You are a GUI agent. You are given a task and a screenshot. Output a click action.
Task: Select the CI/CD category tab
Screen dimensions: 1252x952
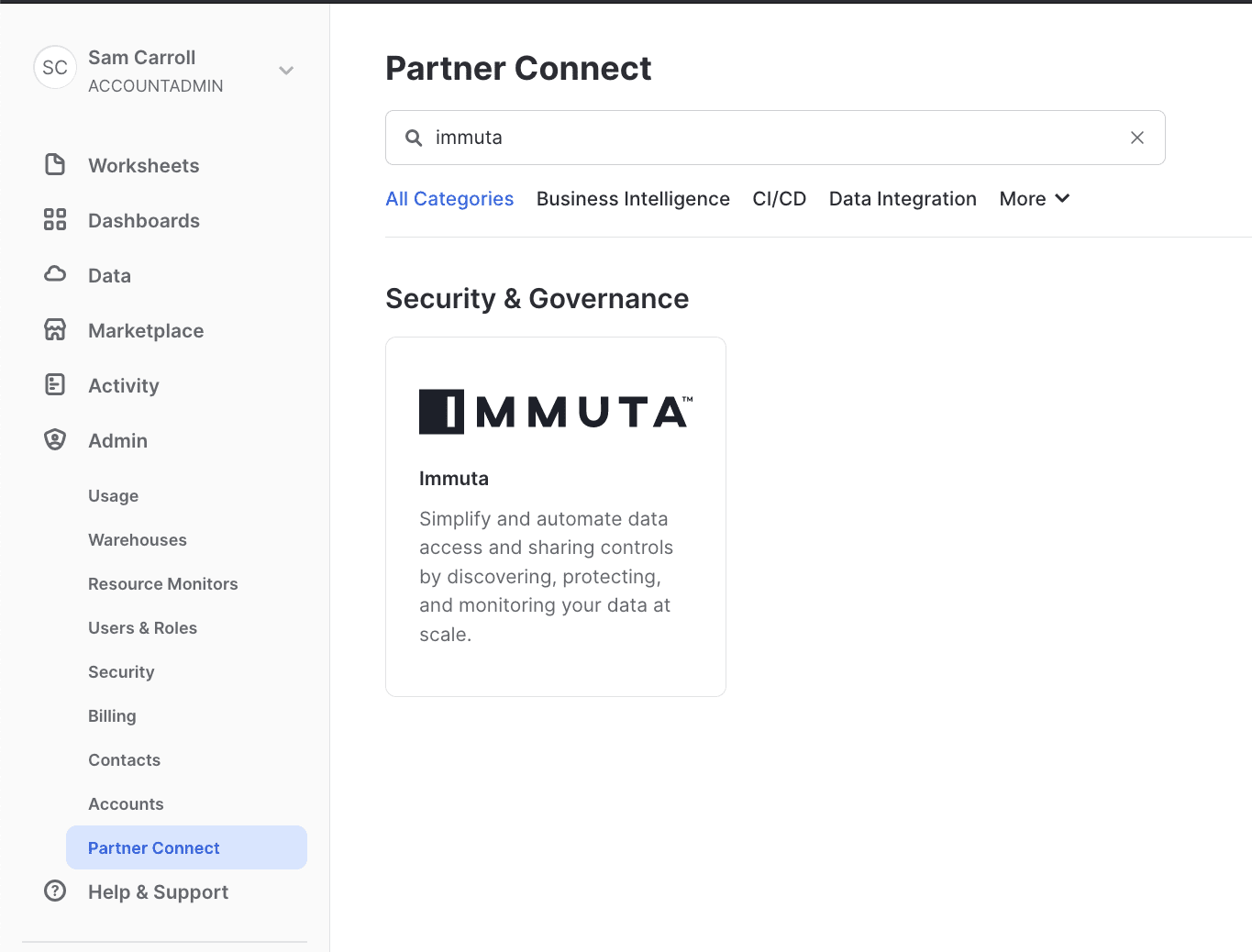780,199
